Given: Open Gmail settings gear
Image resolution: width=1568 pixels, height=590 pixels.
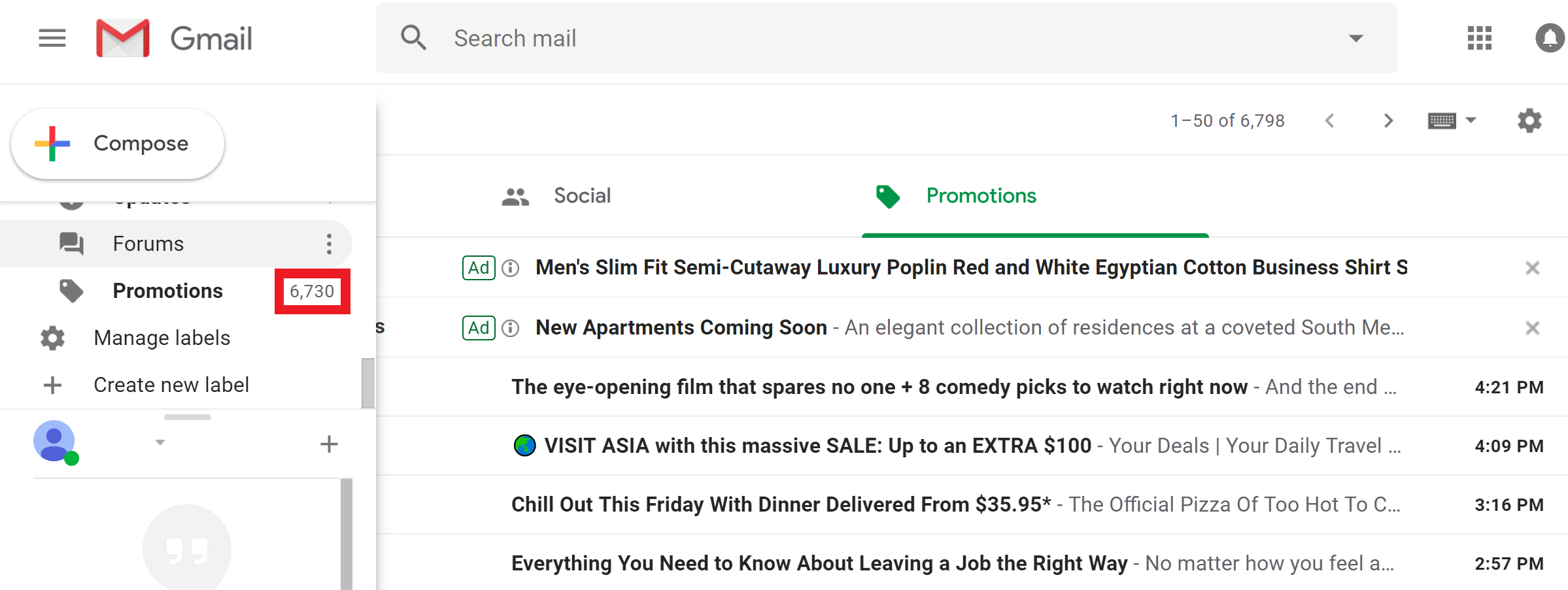Looking at the screenshot, I should (1529, 120).
